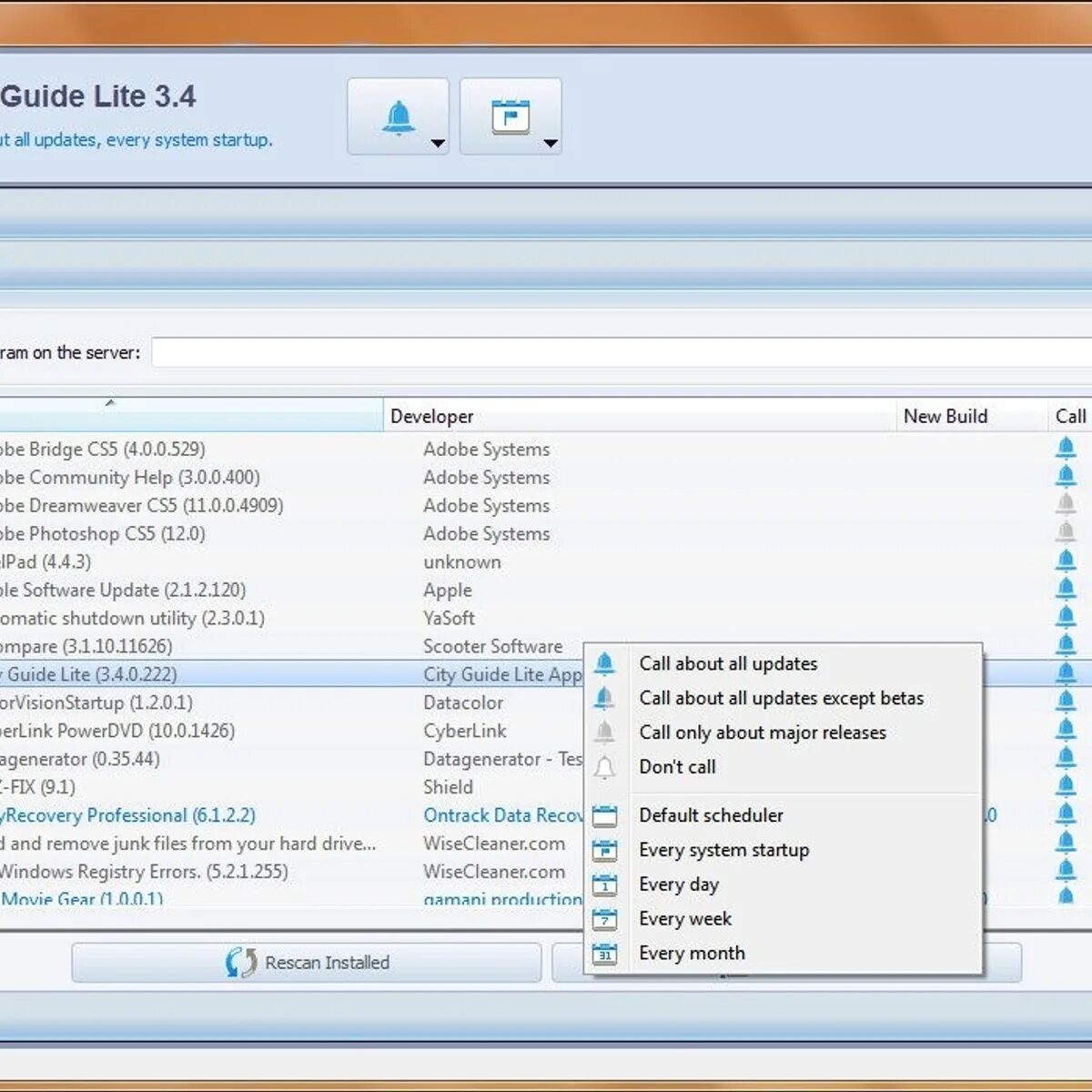Select 'Call about all updates except betas'

783,698
